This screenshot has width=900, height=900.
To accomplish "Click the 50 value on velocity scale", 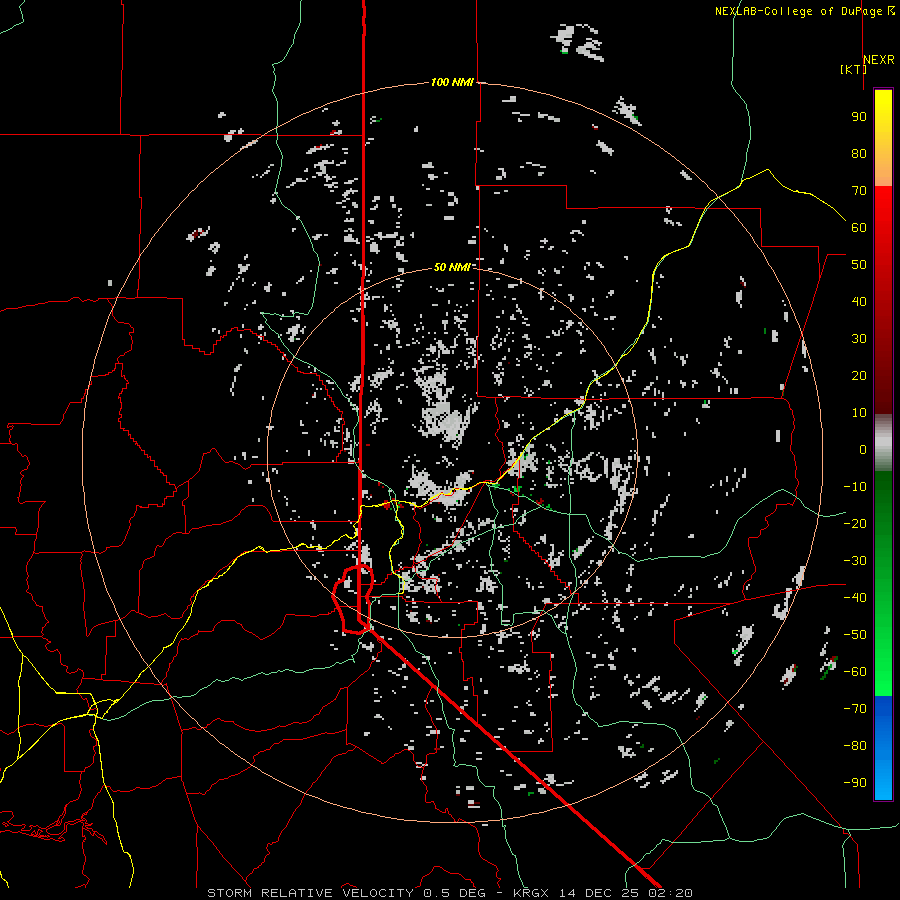I will tap(859, 265).
